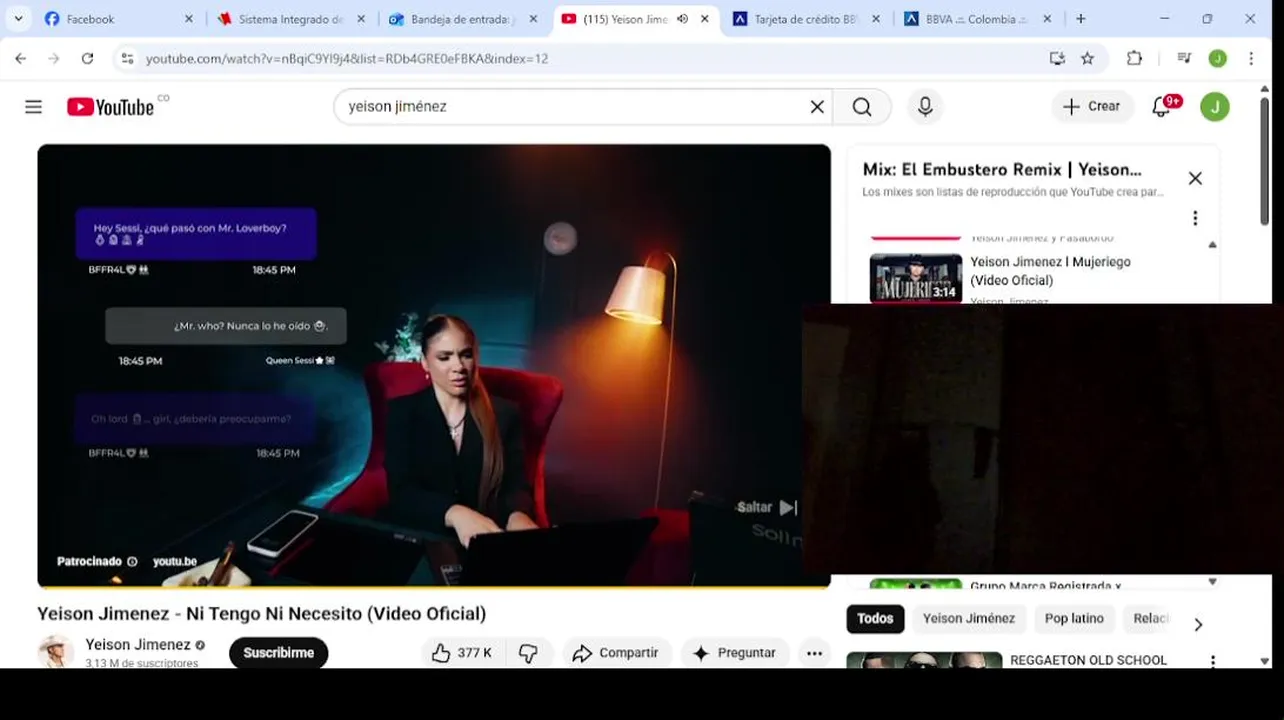Select the Pop latino filter chip
1284x720 pixels.
[x=1074, y=619]
